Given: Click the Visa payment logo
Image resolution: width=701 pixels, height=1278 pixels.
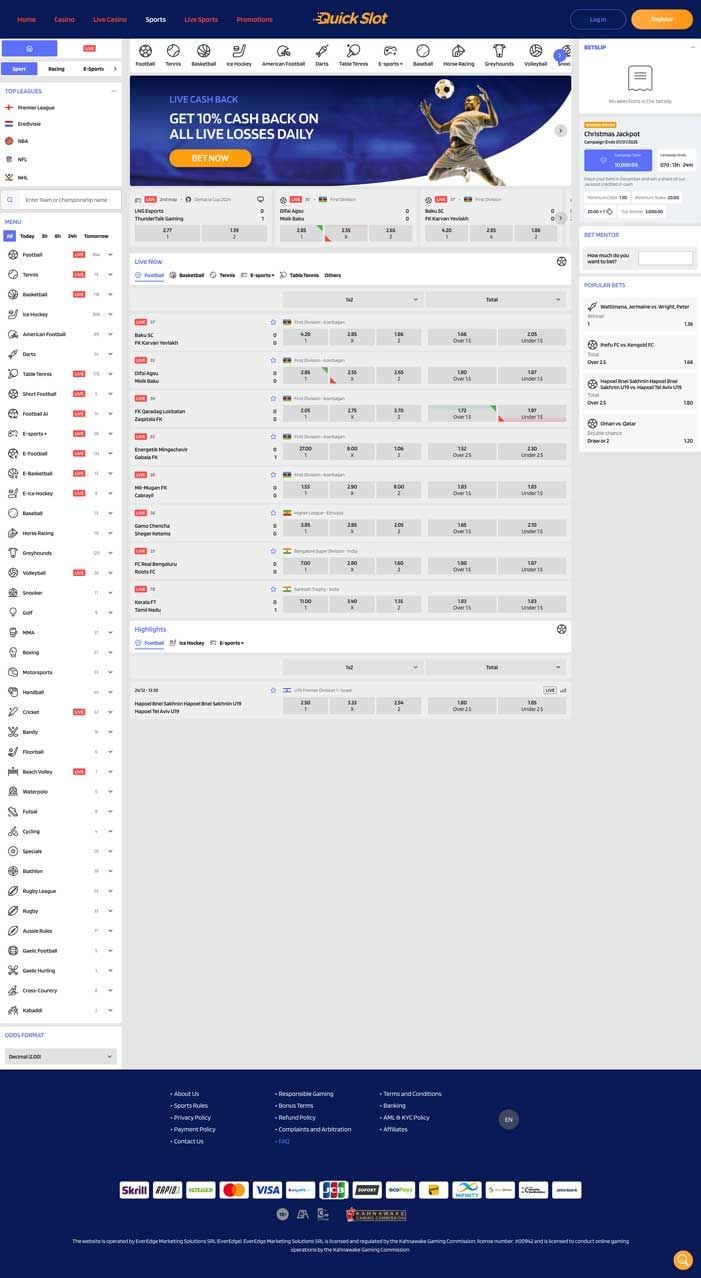Looking at the screenshot, I should tap(267, 1190).
